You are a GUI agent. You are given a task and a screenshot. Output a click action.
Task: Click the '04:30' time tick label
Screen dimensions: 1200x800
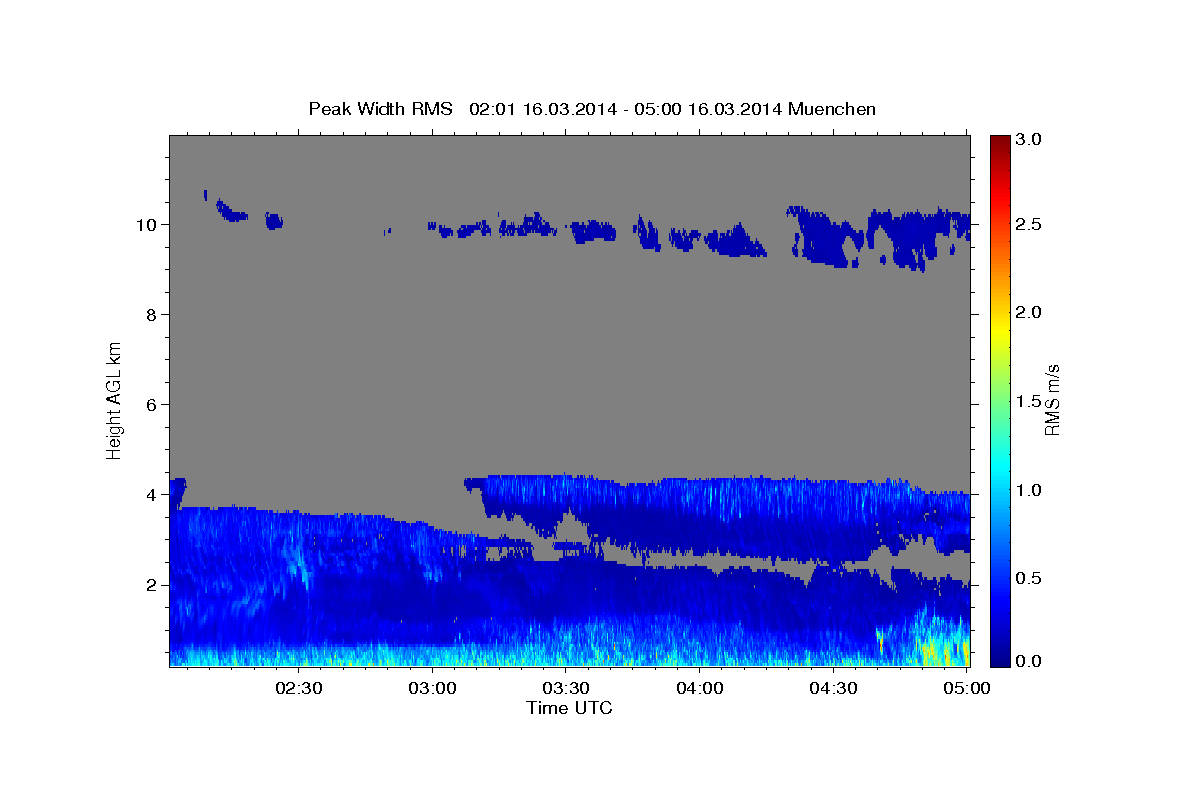834,688
